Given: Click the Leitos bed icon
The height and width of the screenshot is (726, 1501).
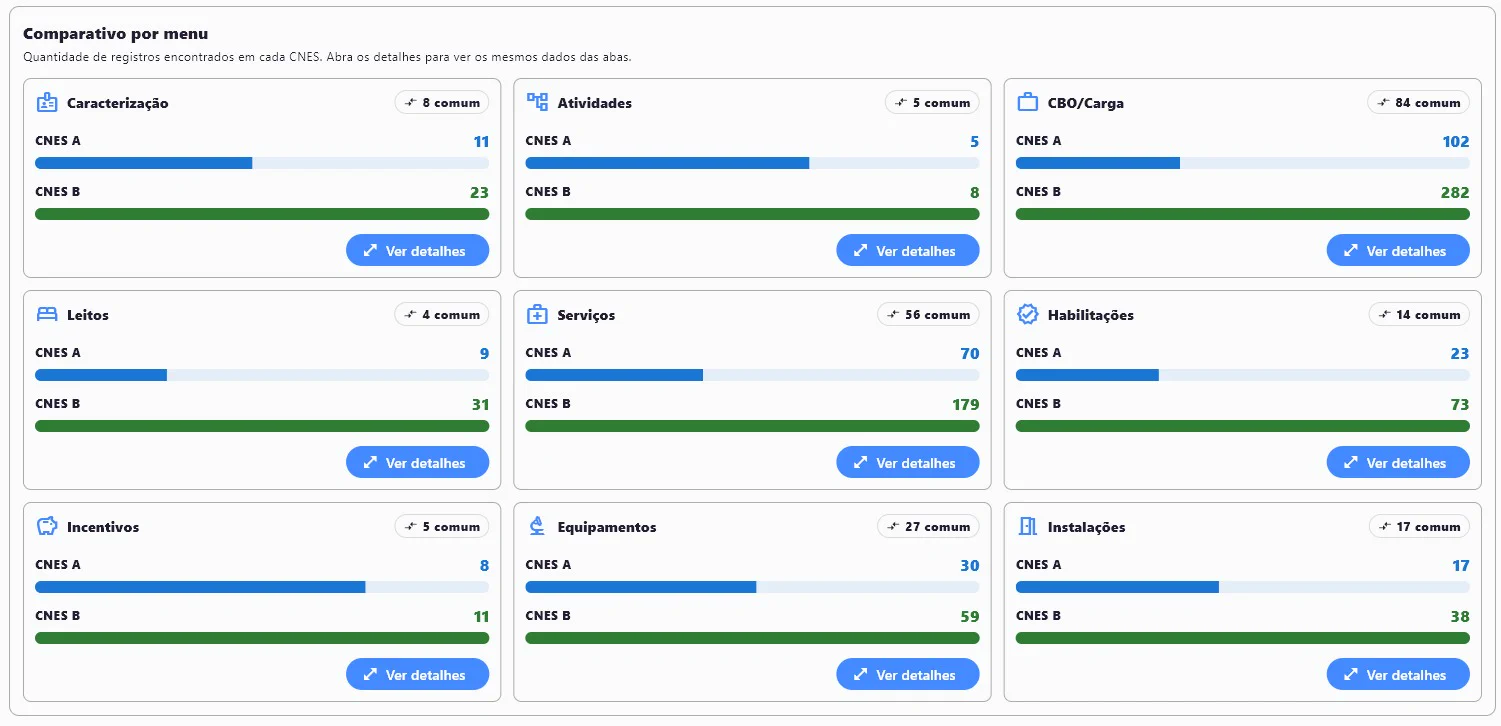Looking at the screenshot, I should (47, 314).
